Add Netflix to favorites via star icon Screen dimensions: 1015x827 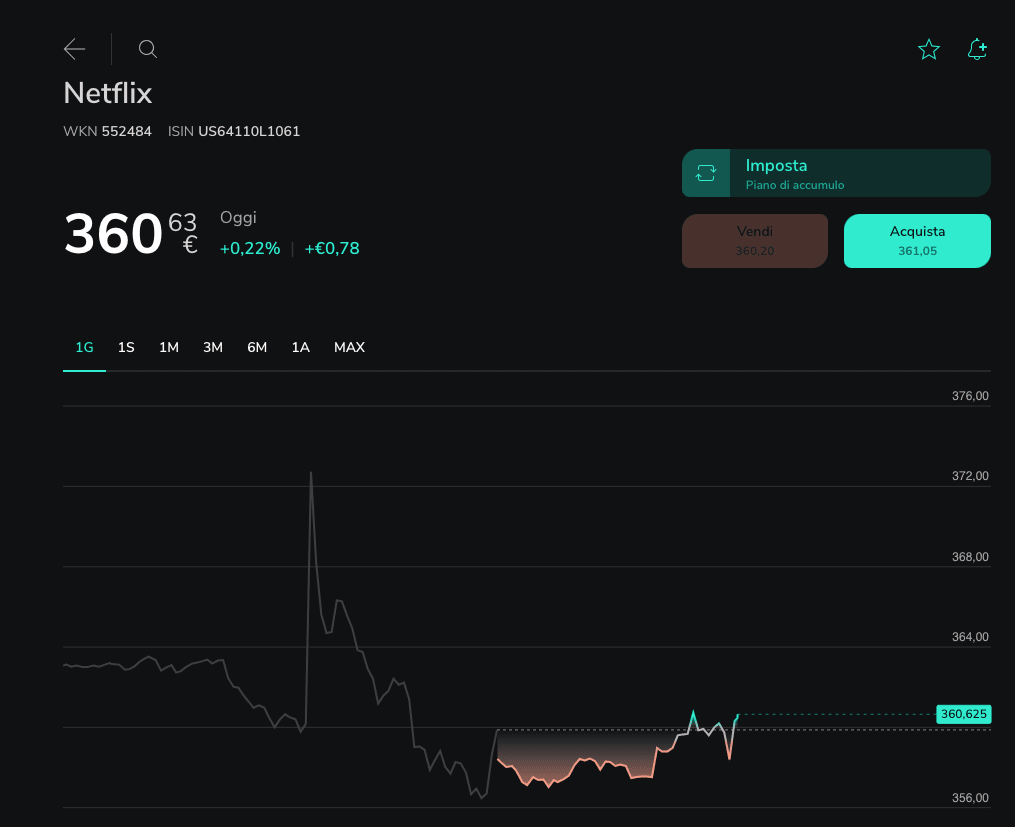(x=929, y=49)
